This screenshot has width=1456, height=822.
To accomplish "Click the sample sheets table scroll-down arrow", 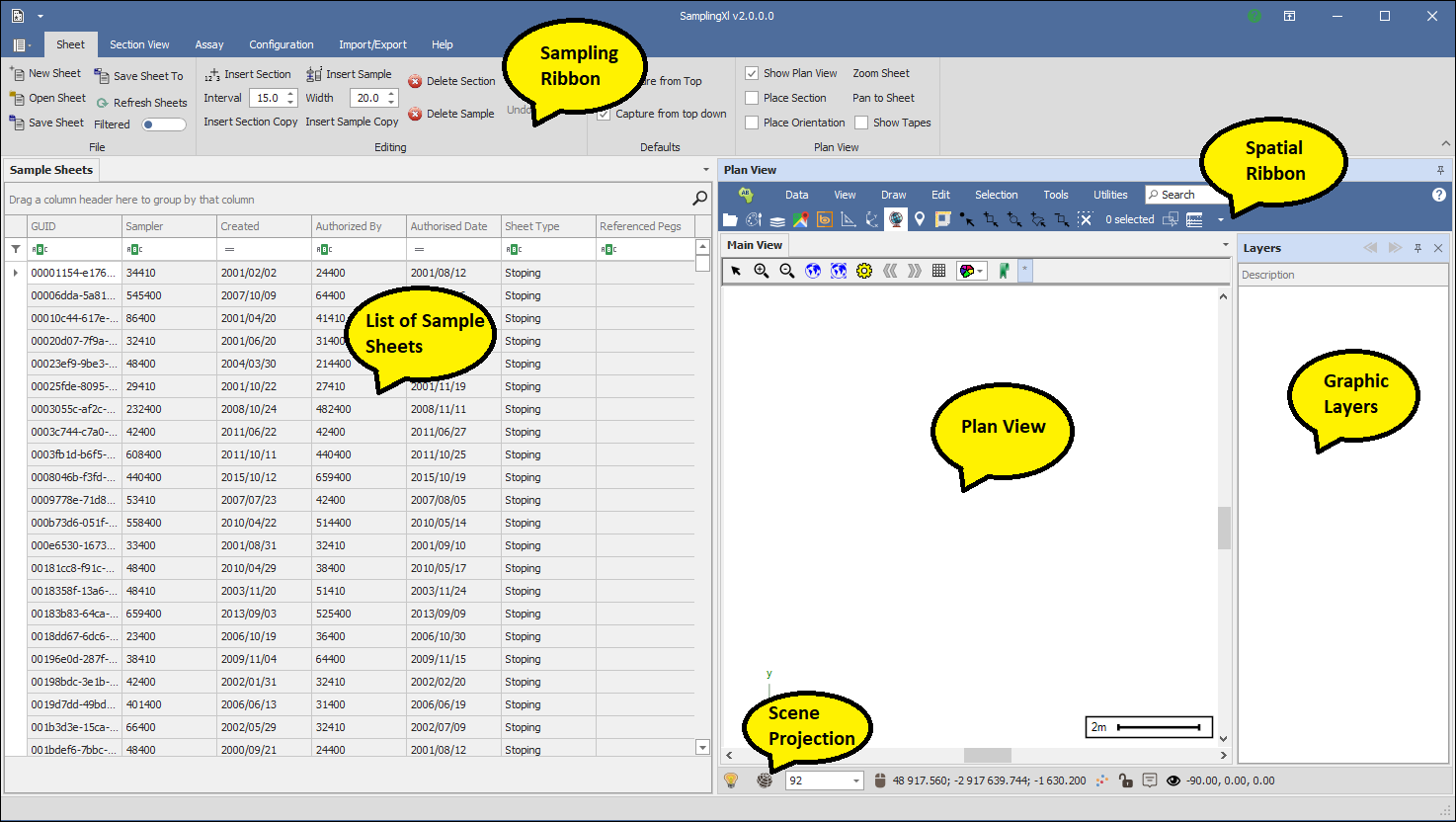I will click(x=702, y=747).
